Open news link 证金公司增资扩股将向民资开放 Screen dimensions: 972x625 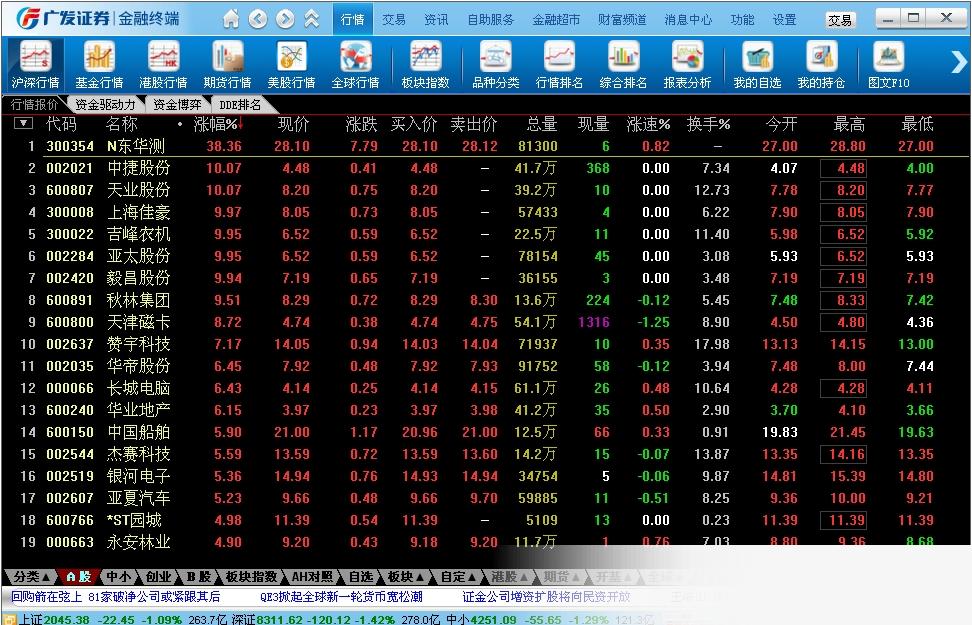tap(546, 596)
